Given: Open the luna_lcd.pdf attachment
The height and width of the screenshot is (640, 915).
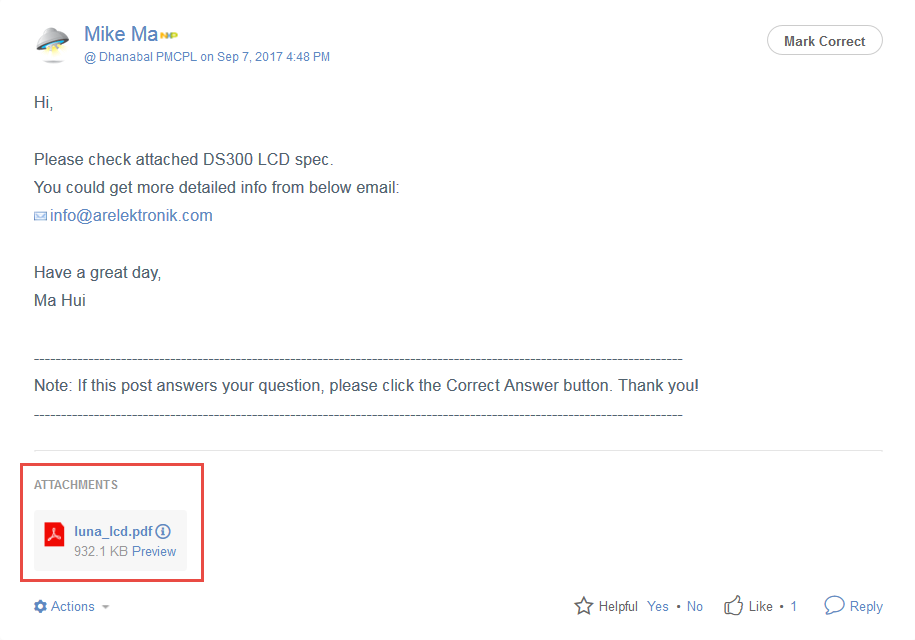Looking at the screenshot, I should pyautogui.click(x=113, y=531).
